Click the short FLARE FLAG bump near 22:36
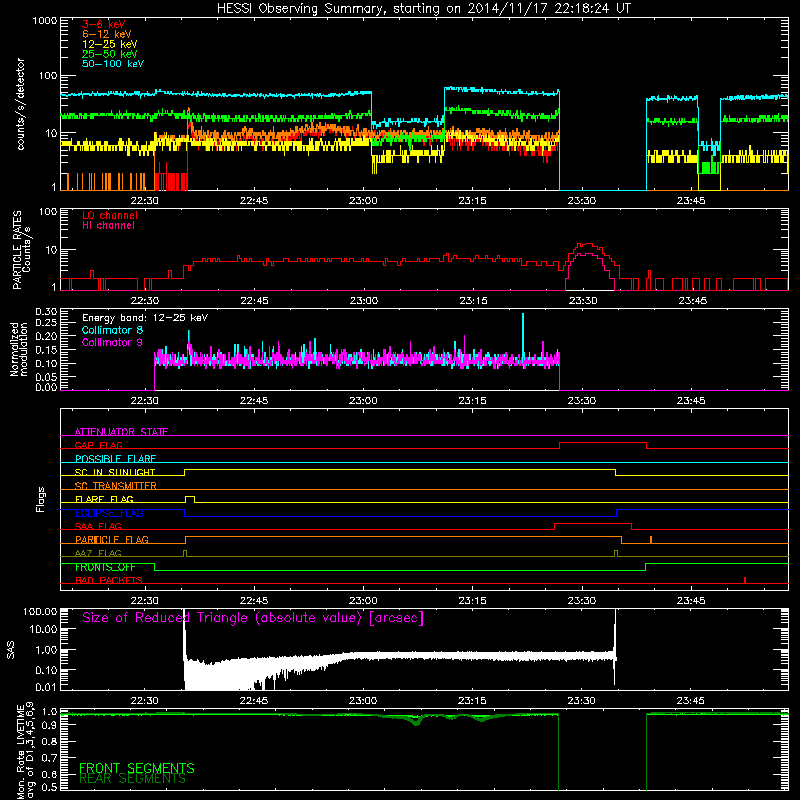This screenshot has width=800, height=800. click(x=190, y=498)
